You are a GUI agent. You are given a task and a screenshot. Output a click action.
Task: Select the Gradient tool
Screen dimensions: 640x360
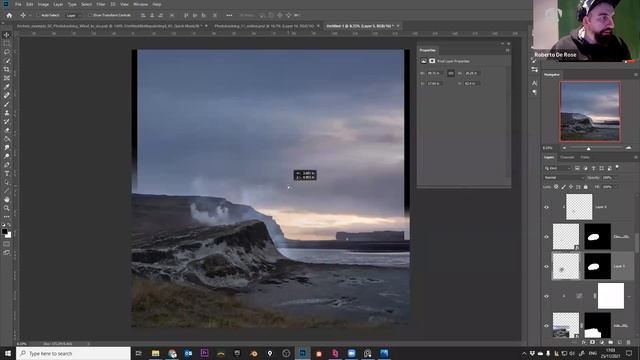[x=7, y=139]
